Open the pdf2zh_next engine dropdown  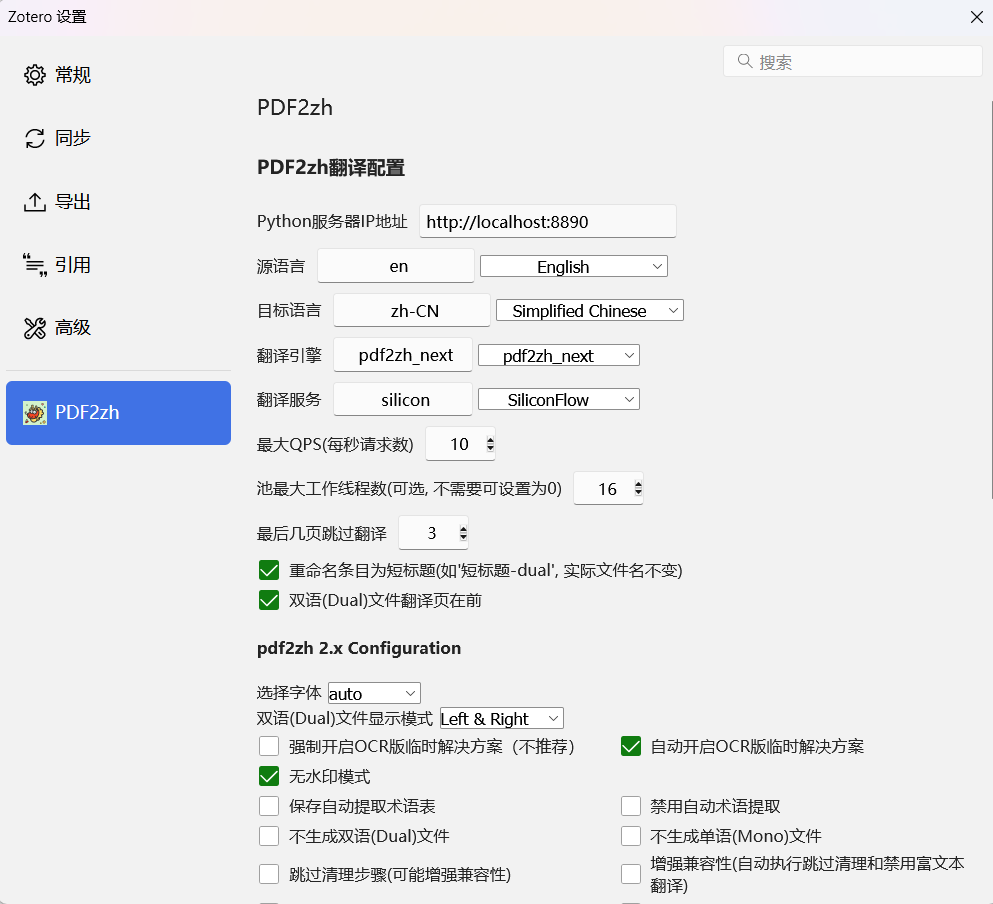coord(559,355)
